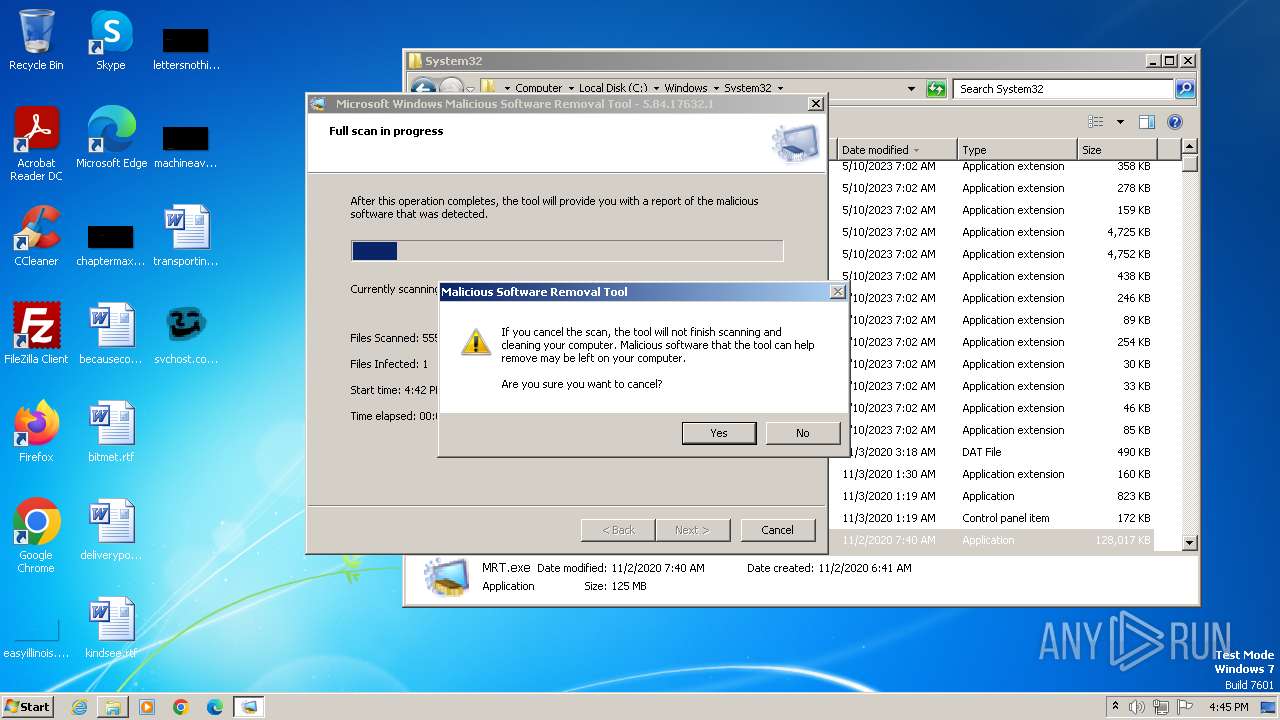The height and width of the screenshot is (720, 1280).
Task: Open Windows Media Player from taskbar
Action: click(x=147, y=707)
